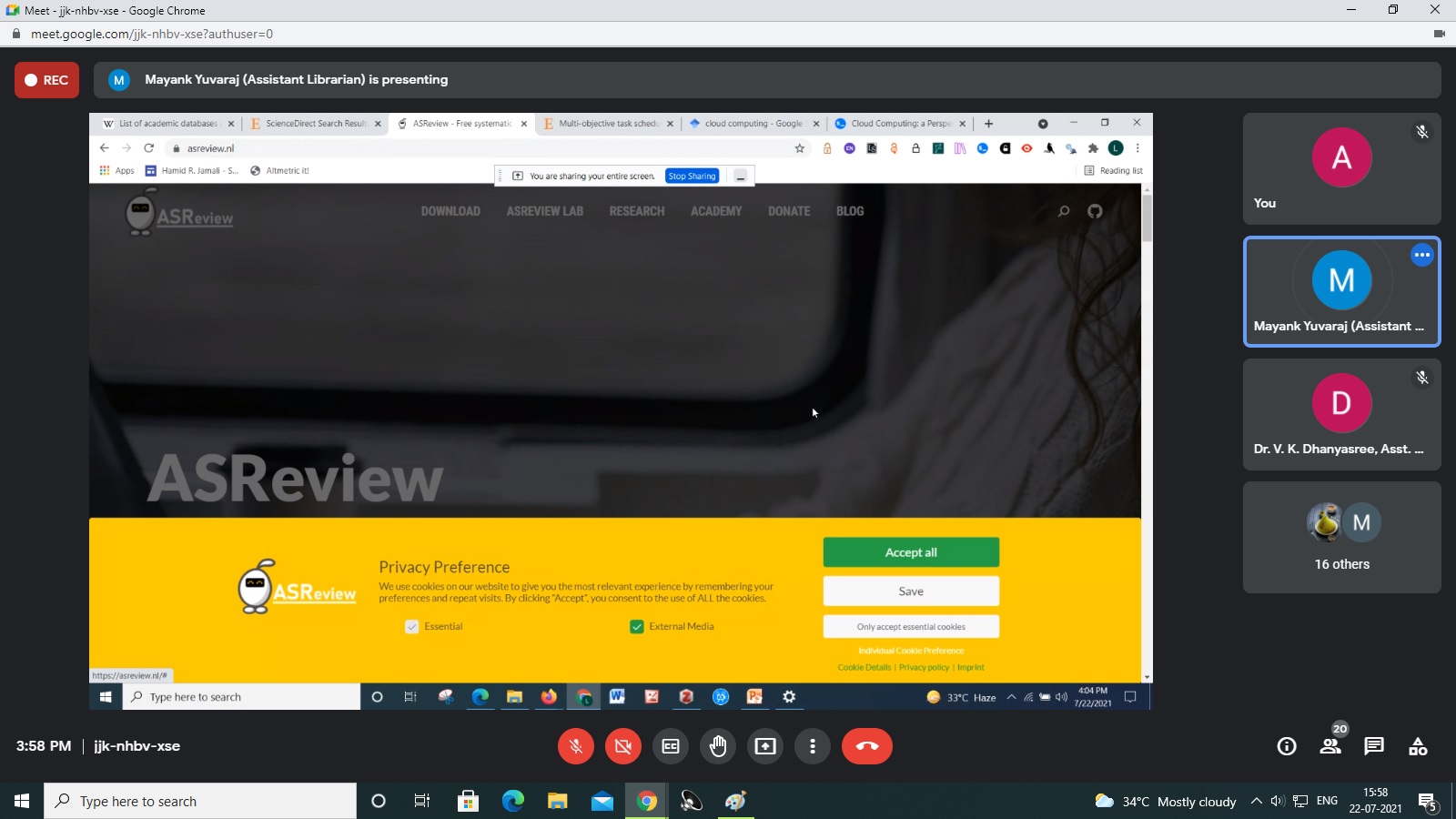1456x819 pixels.
Task: Open Privacy policy link
Action: pos(924,667)
